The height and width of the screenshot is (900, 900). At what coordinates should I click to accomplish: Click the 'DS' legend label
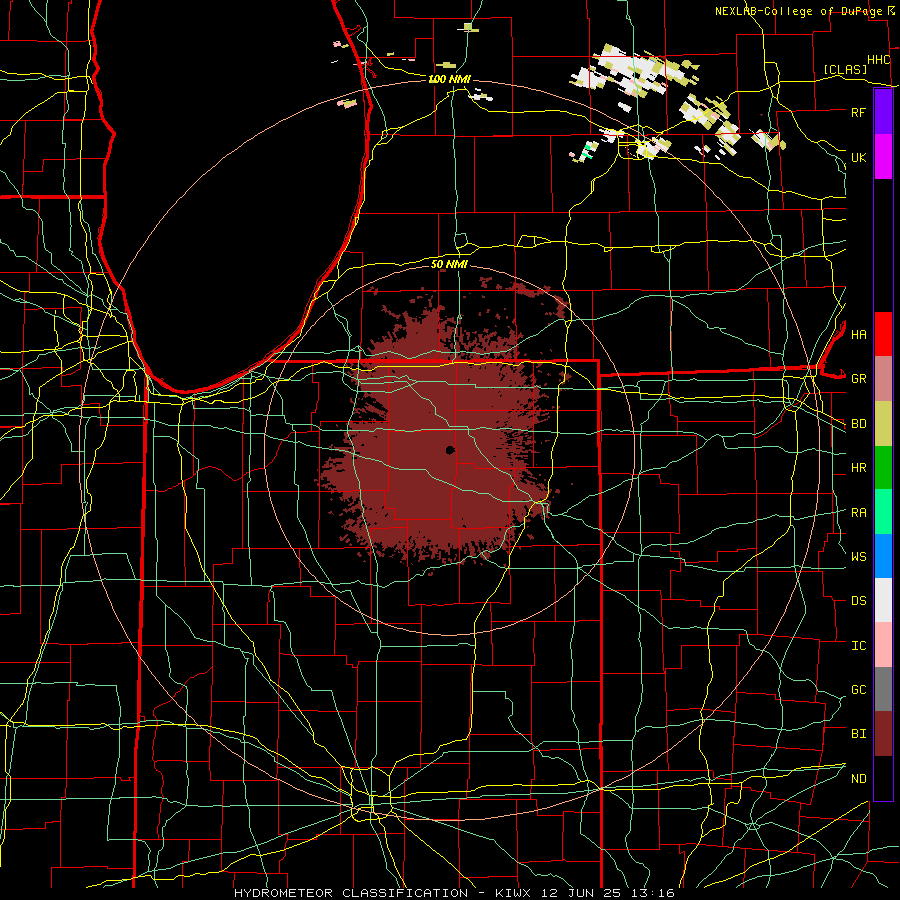pos(858,601)
